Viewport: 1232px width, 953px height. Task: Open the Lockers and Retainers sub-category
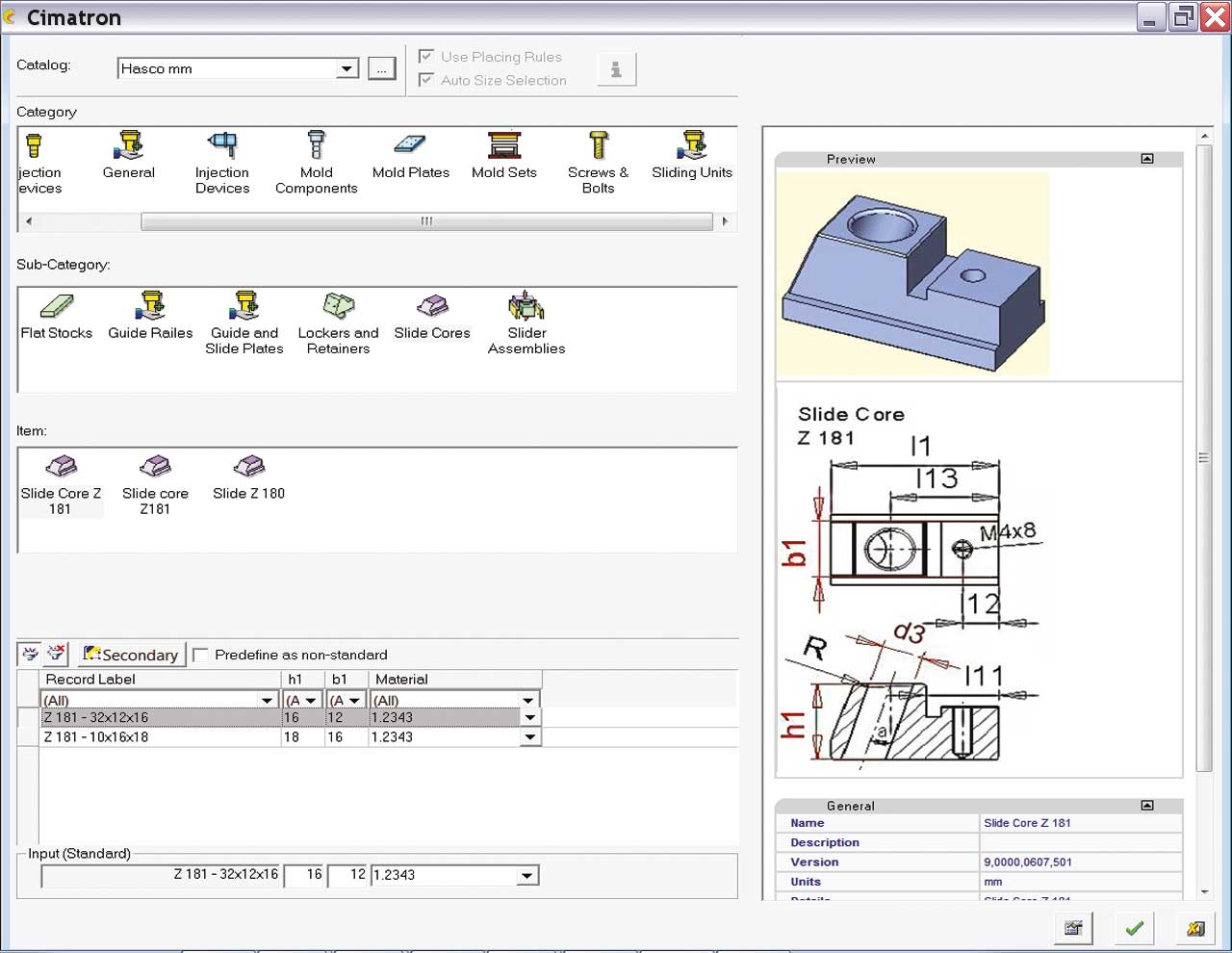click(338, 308)
